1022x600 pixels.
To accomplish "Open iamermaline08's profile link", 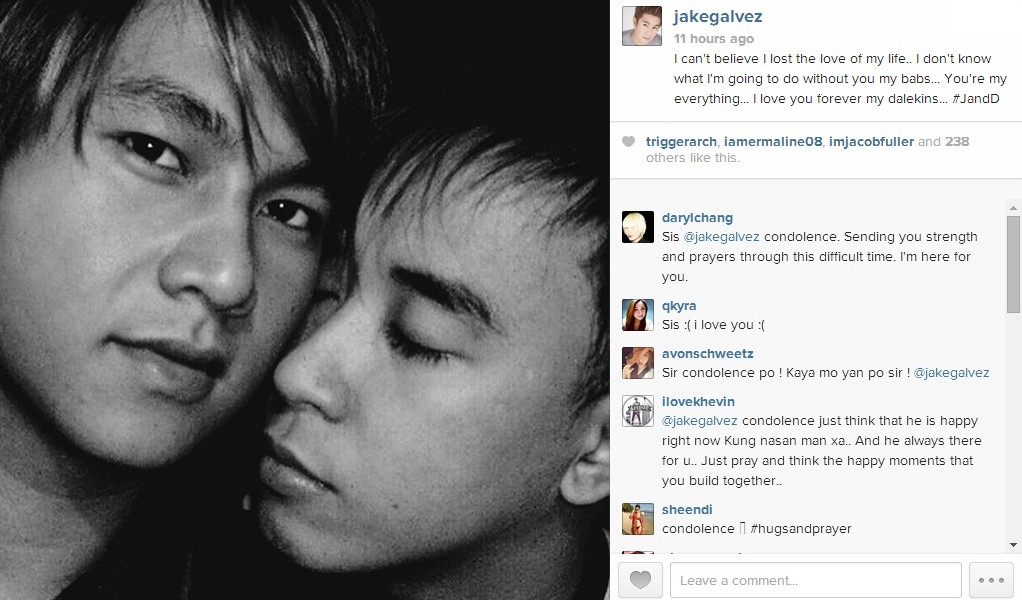I will coord(773,141).
